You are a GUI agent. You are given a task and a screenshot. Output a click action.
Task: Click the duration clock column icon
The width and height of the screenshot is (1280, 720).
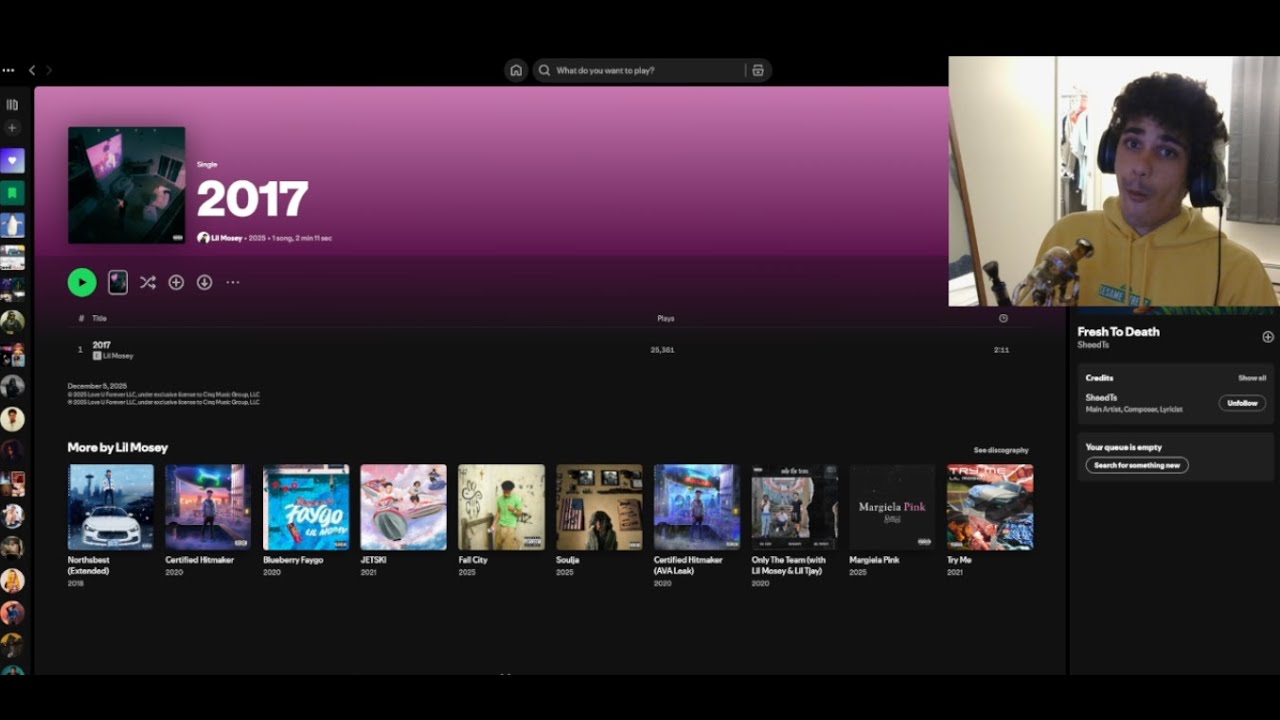coord(1003,318)
